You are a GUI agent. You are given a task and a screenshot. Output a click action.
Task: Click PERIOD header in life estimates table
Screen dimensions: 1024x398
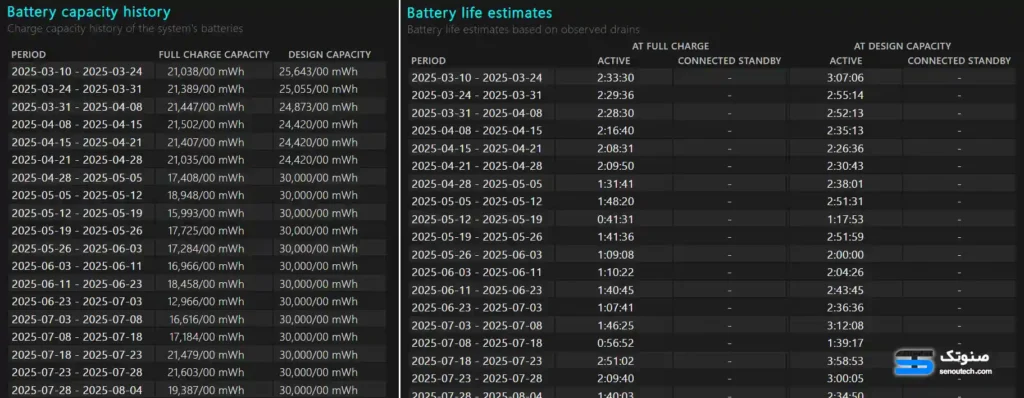coord(428,61)
